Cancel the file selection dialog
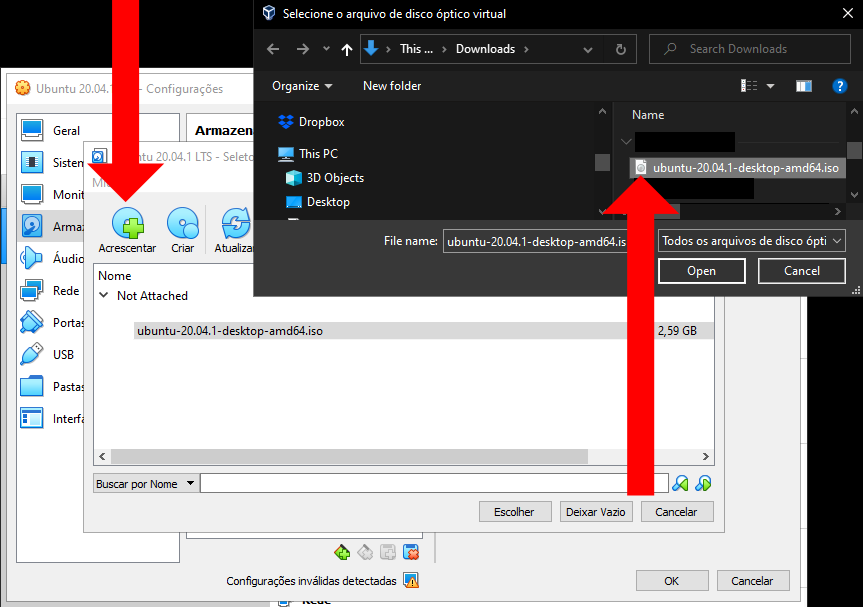This screenshot has width=863, height=607. coord(802,271)
